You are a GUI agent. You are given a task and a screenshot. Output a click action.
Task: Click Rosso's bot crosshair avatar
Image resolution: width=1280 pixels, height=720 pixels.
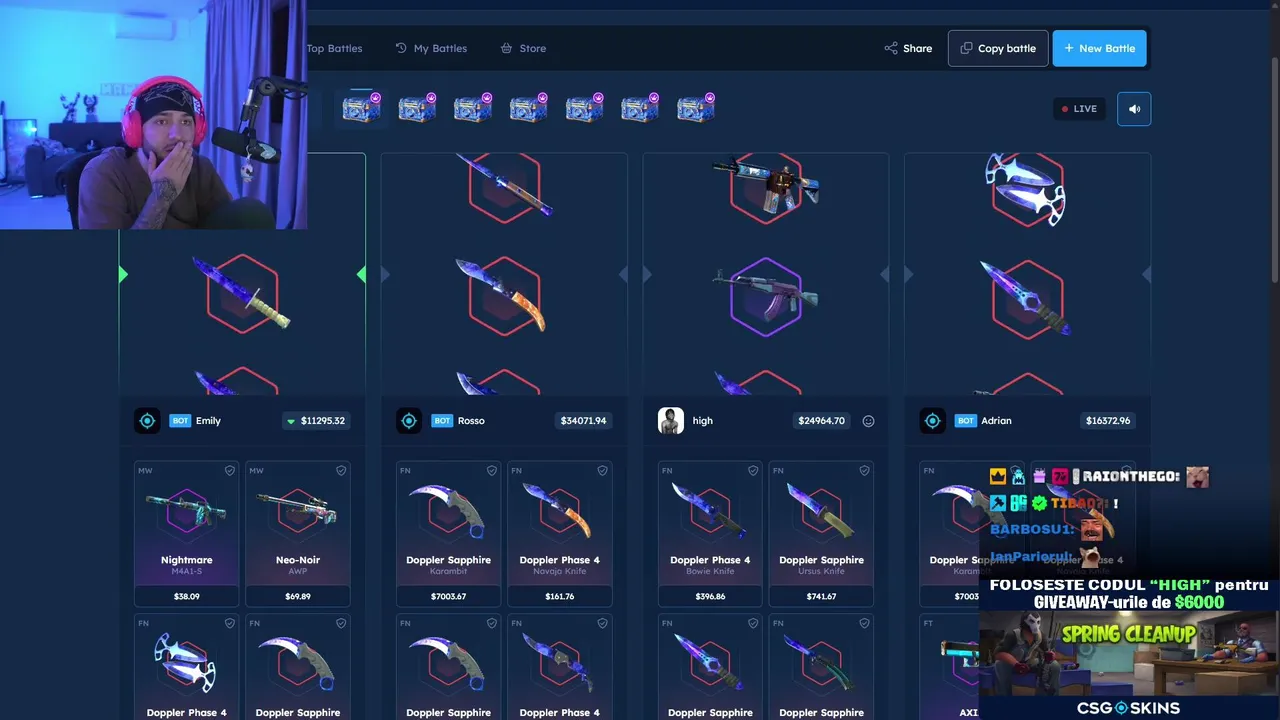pos(409,421)
